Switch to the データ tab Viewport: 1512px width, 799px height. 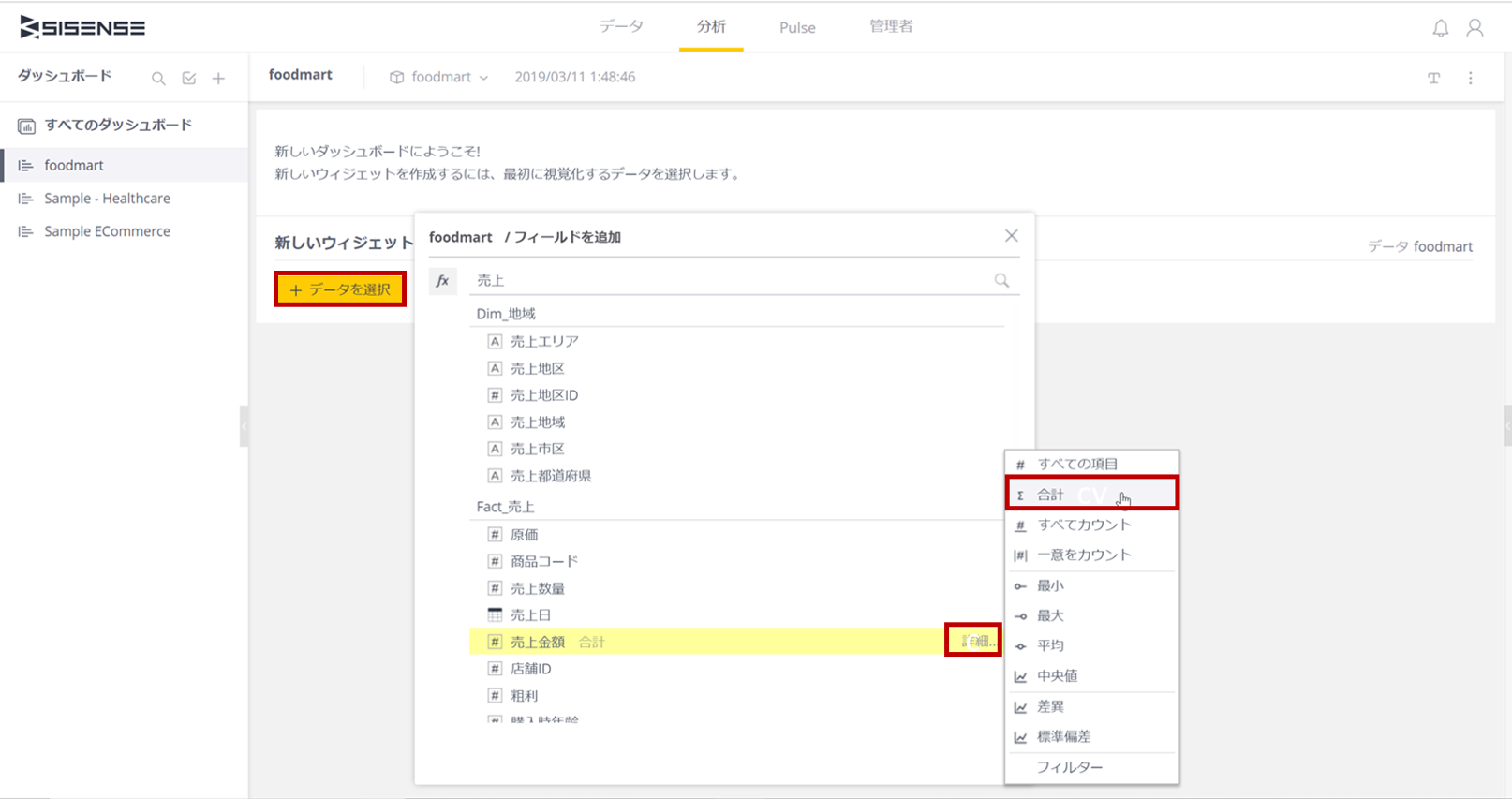(621, 26)
